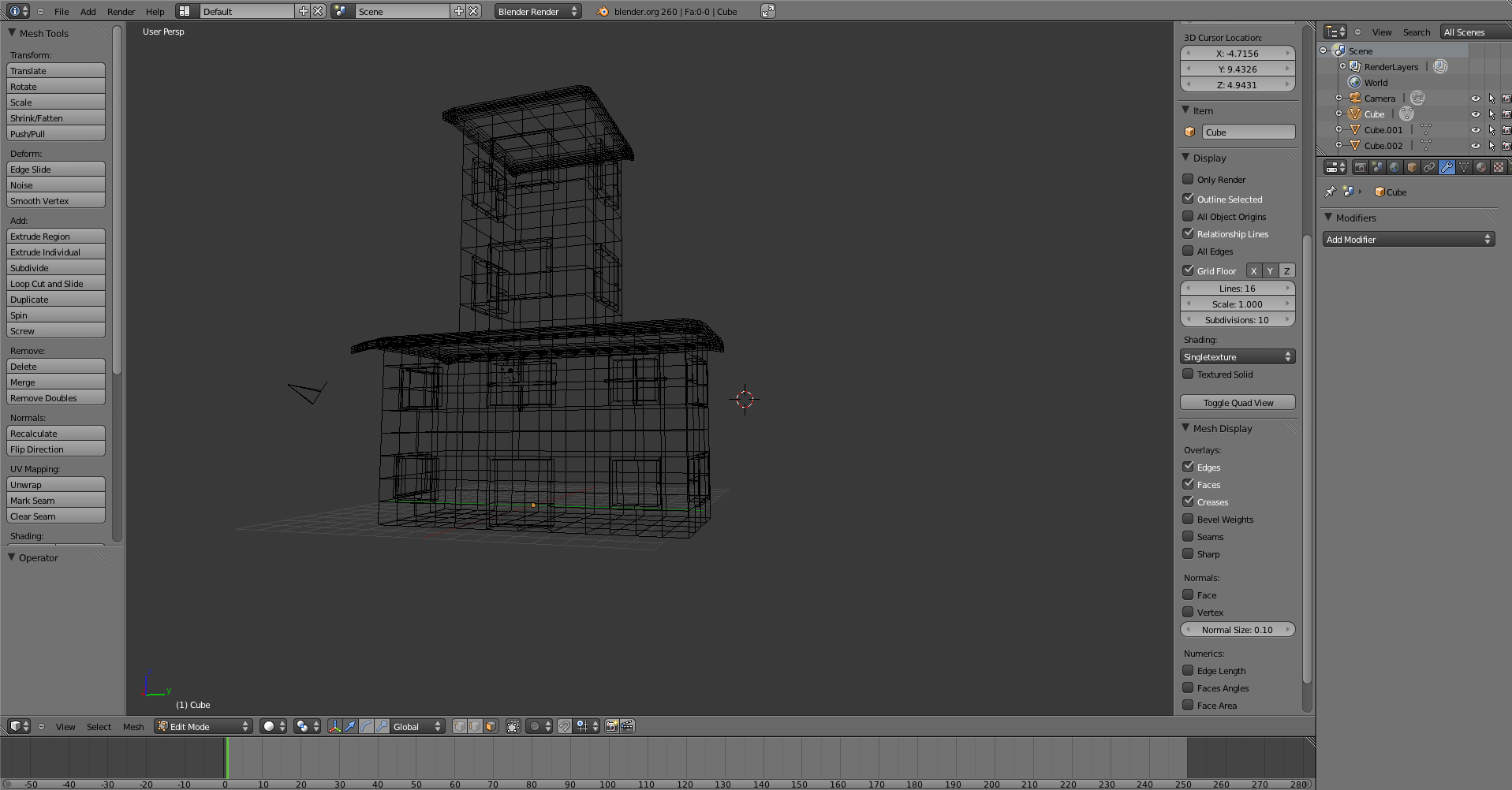This screenshot has width=1512, height=790.
Task: Select the rotate manipulator arc icon
Action: click(x=366, y=726)
